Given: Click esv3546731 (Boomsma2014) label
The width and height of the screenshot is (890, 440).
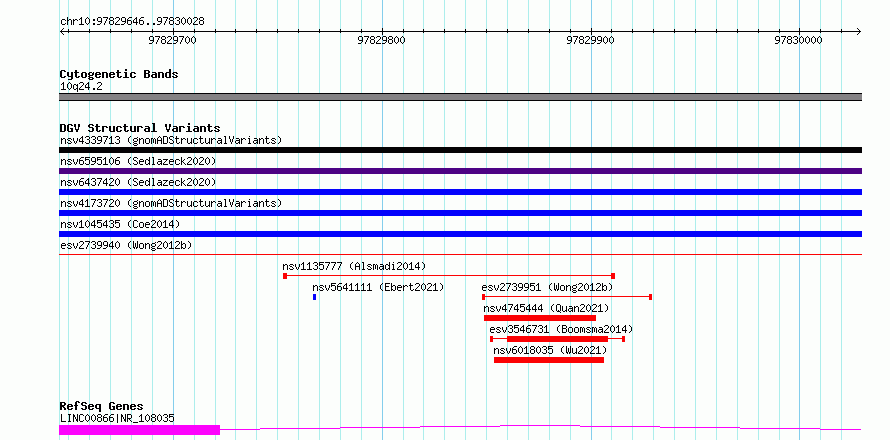Looking at the screenshot, I should pyautogui.click(x=561, y=329).
